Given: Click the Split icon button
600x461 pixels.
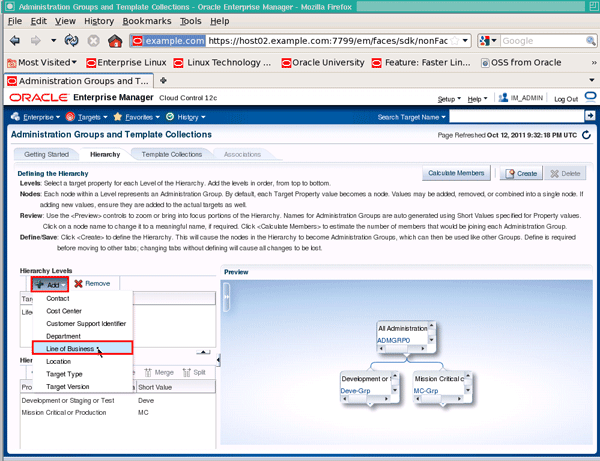Looking at the screenshot, I should coord(194,372).
